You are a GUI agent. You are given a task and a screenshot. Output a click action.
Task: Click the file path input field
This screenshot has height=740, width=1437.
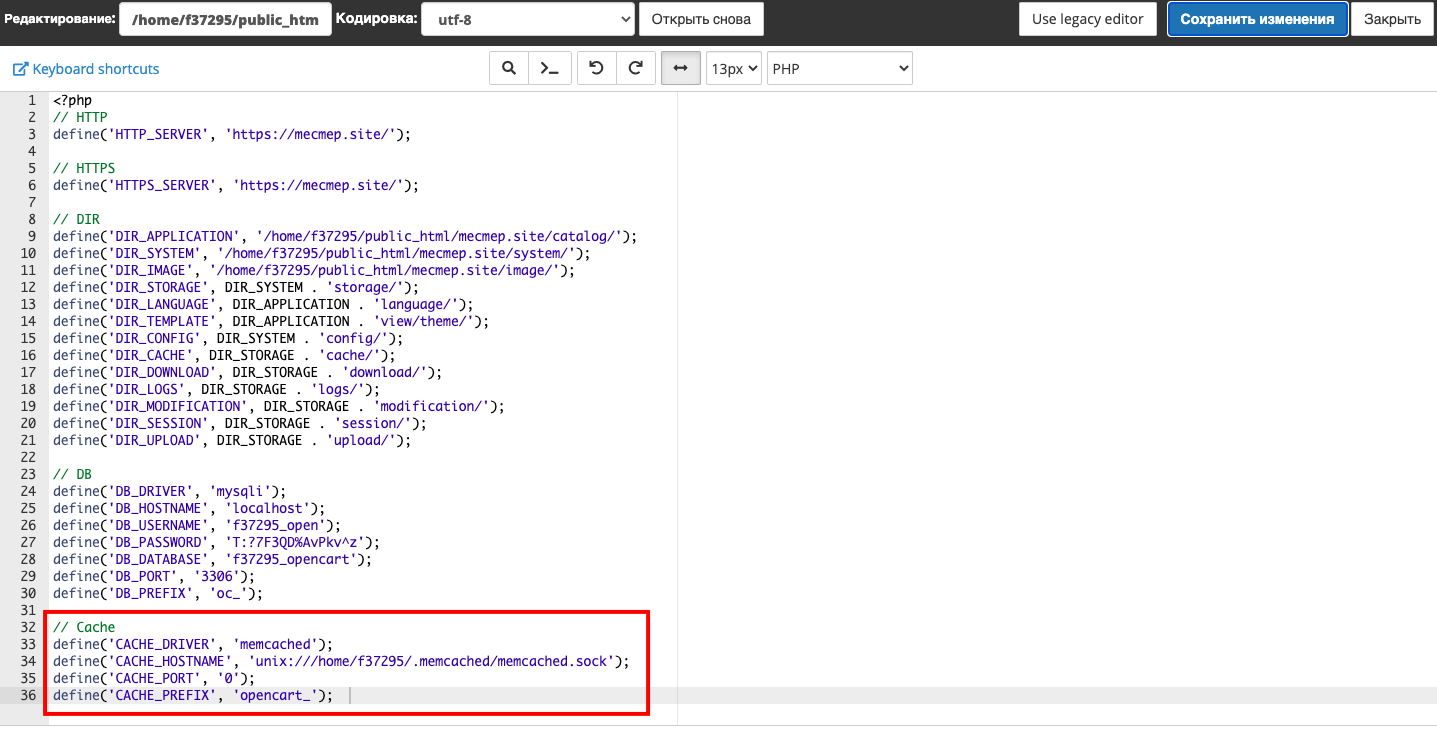[225, 19]
